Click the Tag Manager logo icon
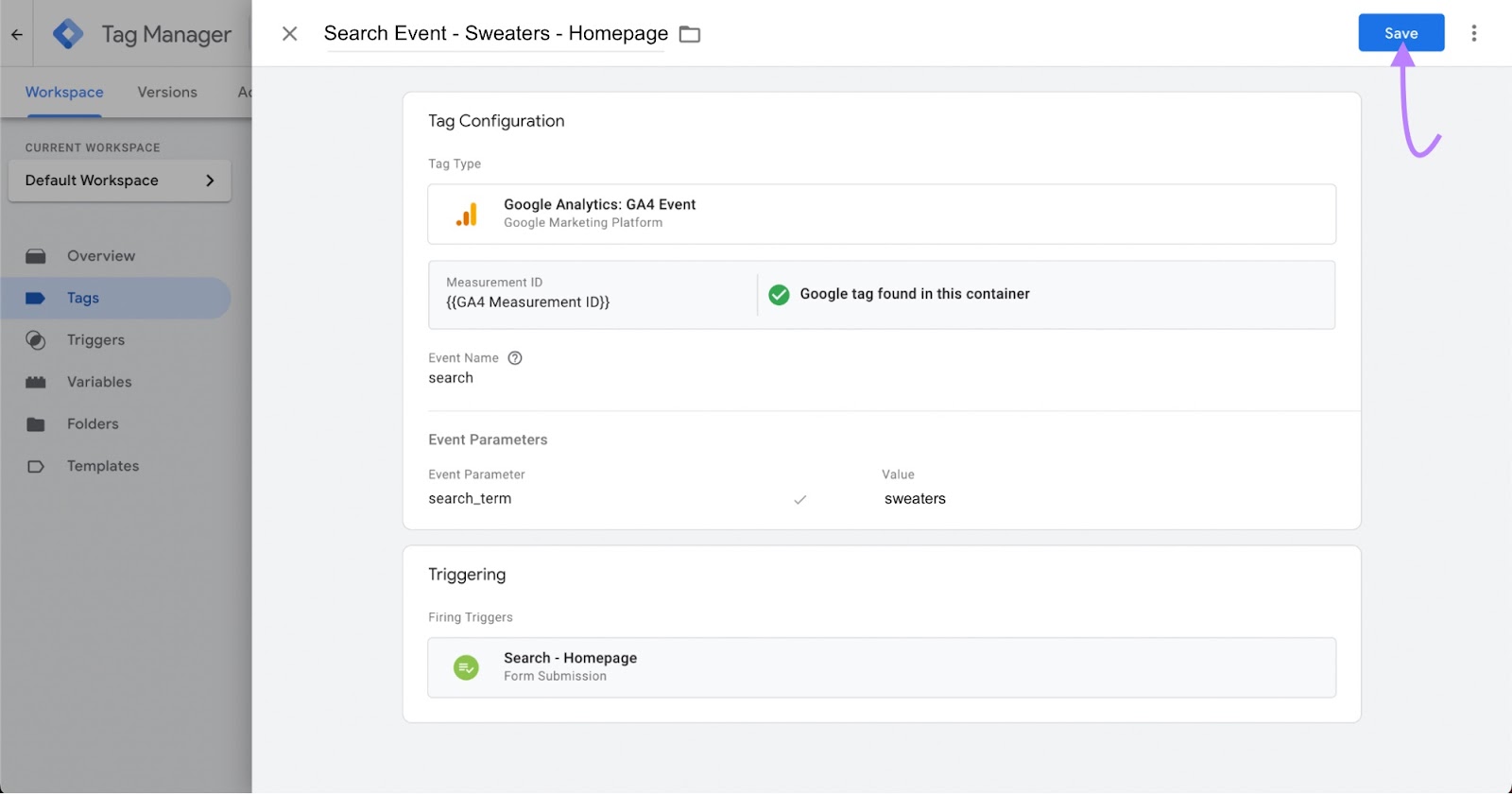Image resolution: width=1512 pixels, height=794 pixels. (x=68, y=34)
